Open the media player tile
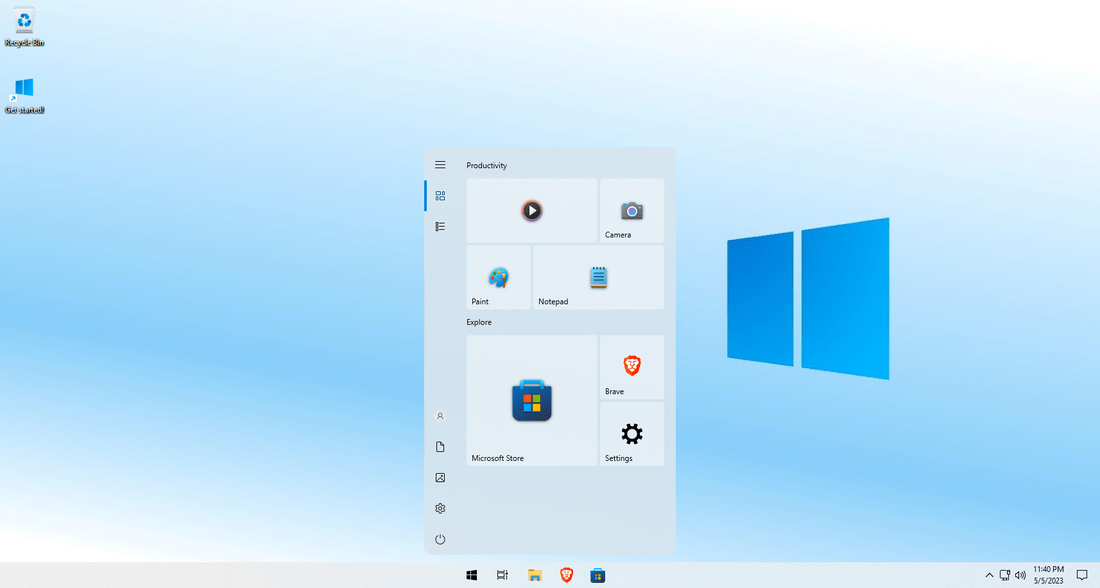The height and width of the screenshot is (588, 1100). (x=532, y=211)
